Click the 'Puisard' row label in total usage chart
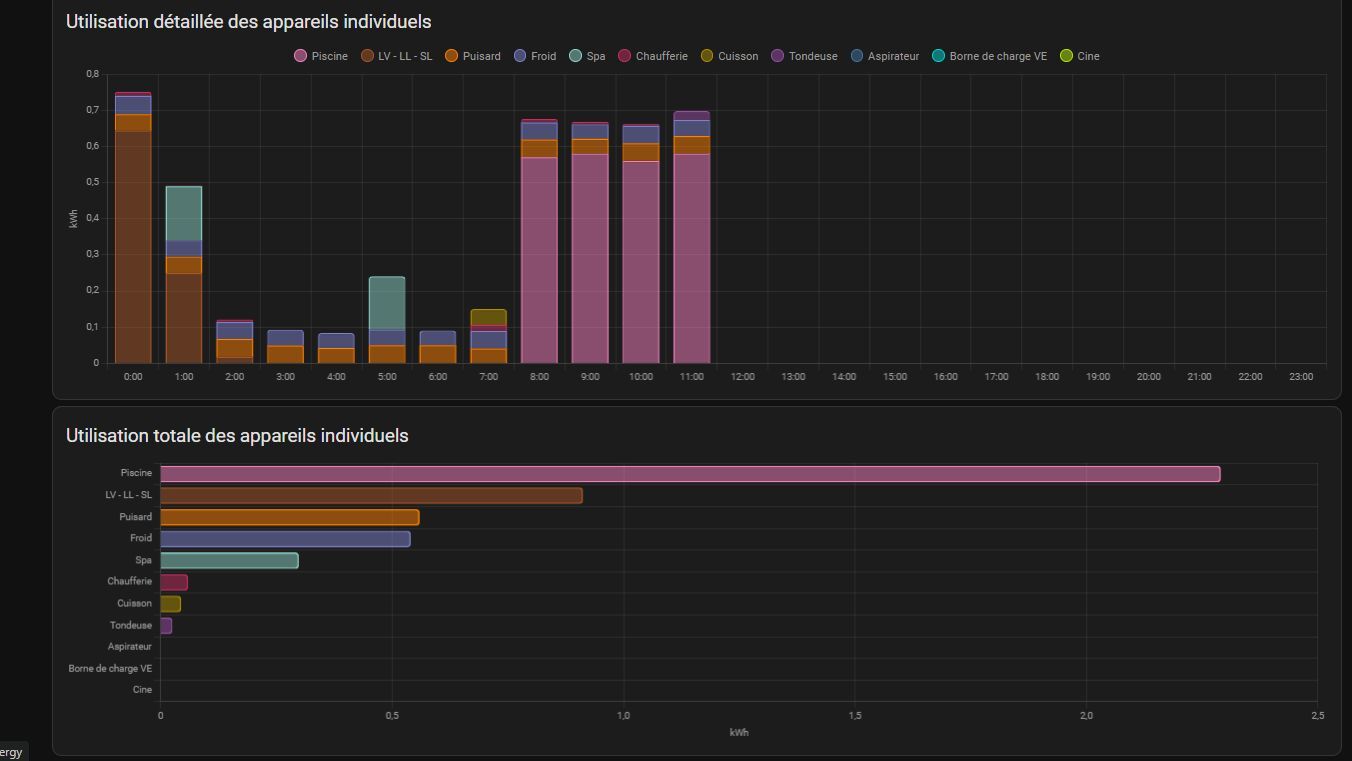This screenshot has width=1352, height=761. tap(136, 517)
